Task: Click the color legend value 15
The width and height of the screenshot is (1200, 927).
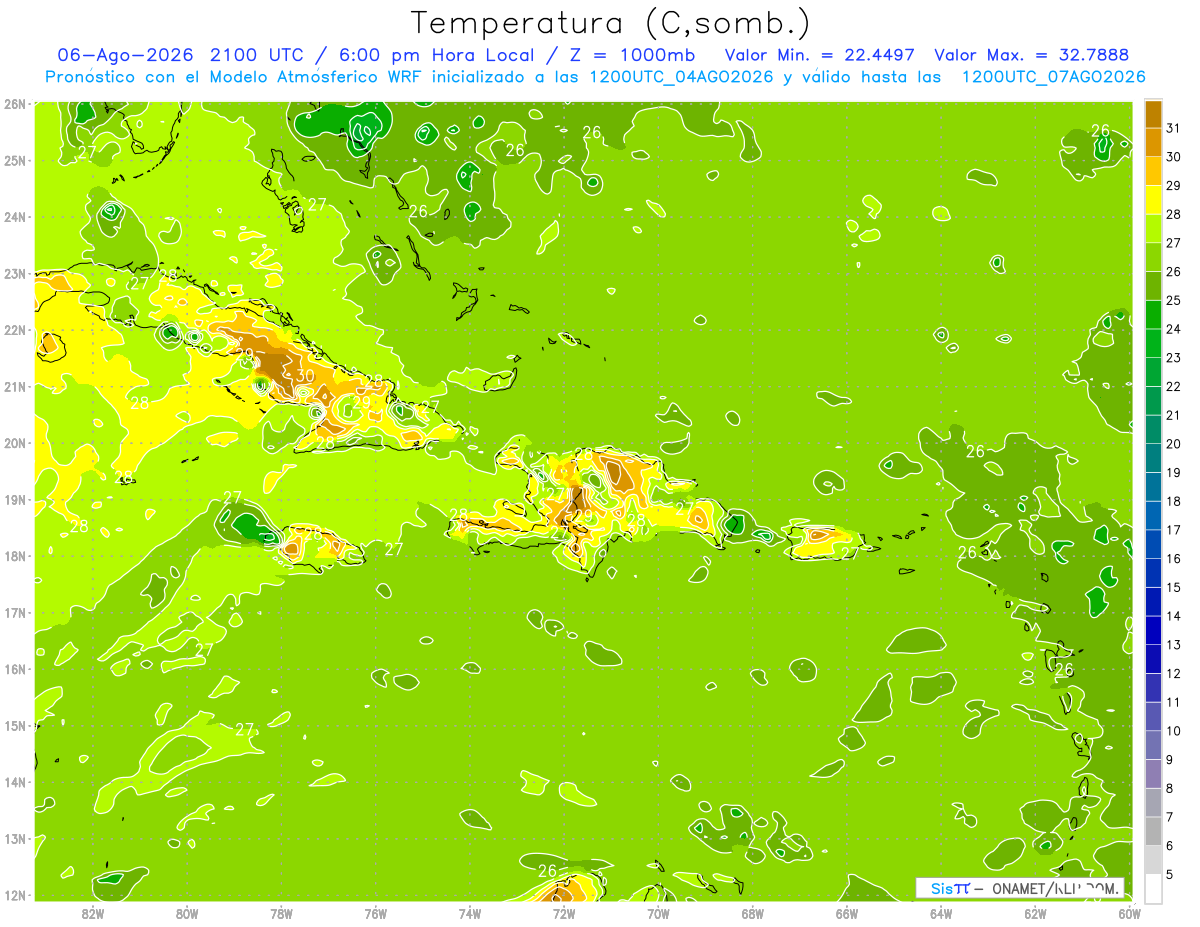Action: (x=1174, y=587)
